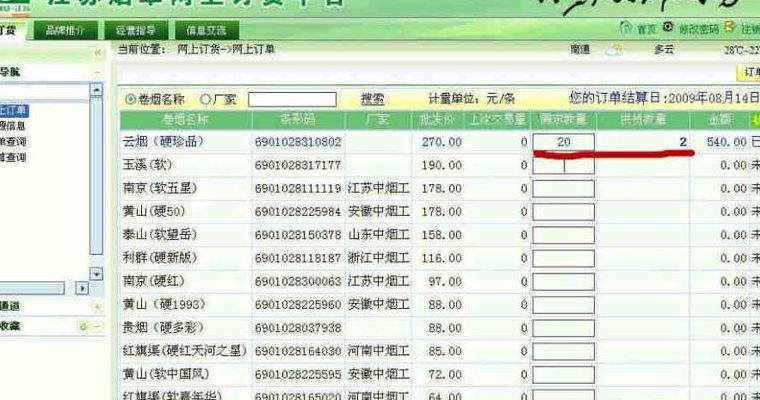This screenshot has width=760, height=400.
Task: Click the 利群(硬新版) product name
Action: tap(159, 258)
